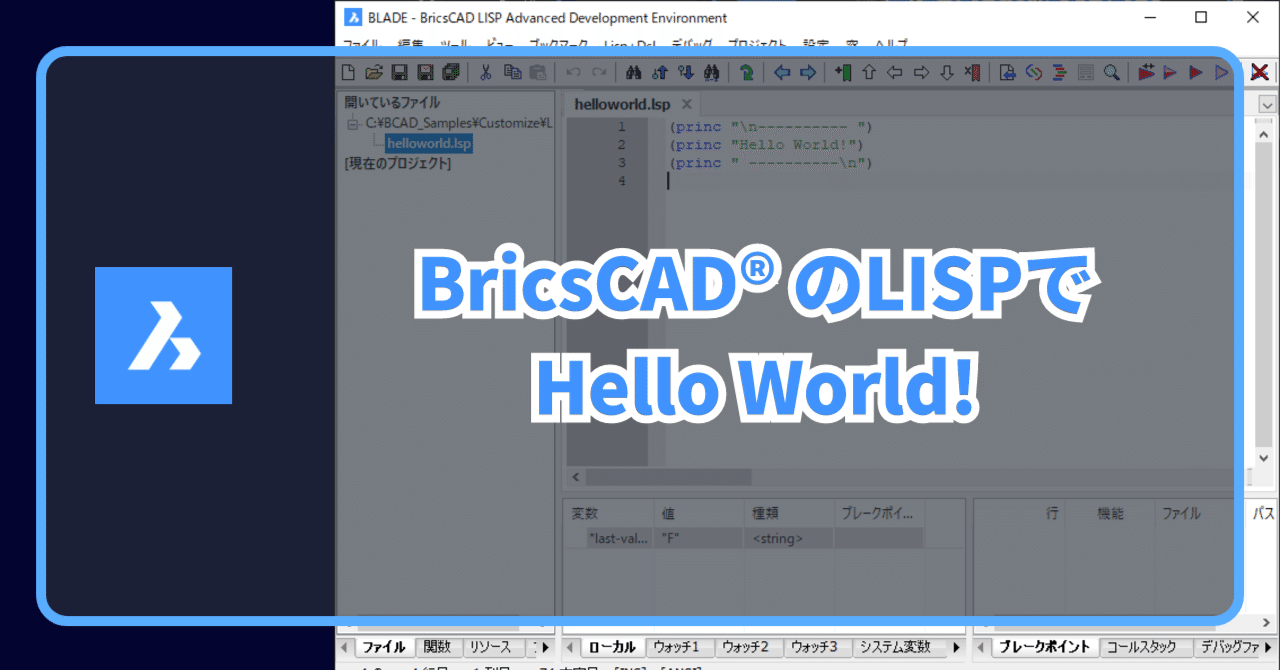
Task: Open the chevron dropdown above the editor scrollbar
Action: 1266,104
